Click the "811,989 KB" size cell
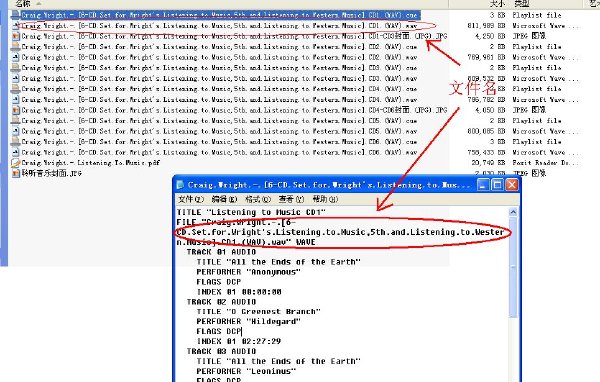This screenshot has width=600, height=382. pos(486,26)
